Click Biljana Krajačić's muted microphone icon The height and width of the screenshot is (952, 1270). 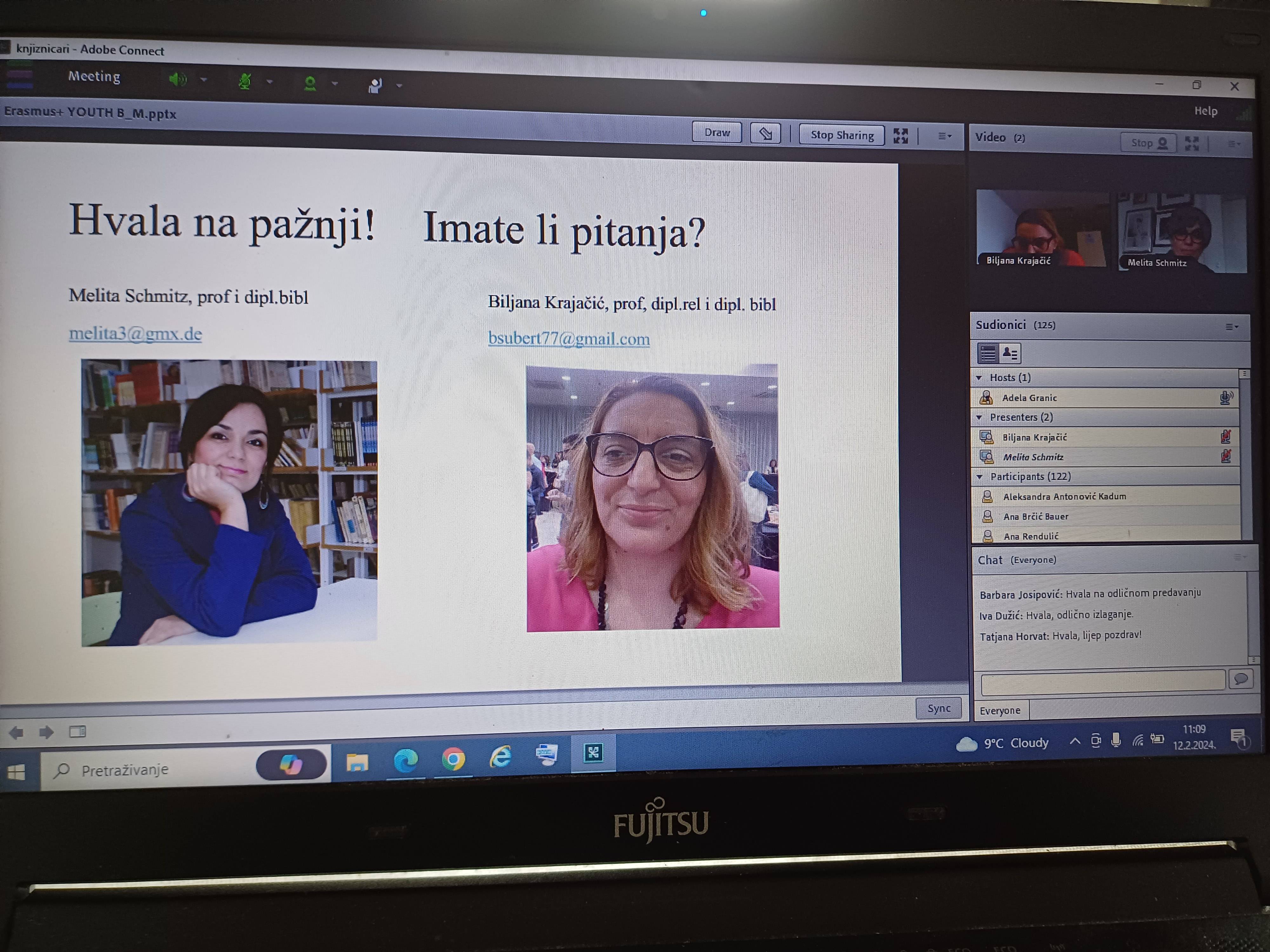click(x=1227, y=437)
